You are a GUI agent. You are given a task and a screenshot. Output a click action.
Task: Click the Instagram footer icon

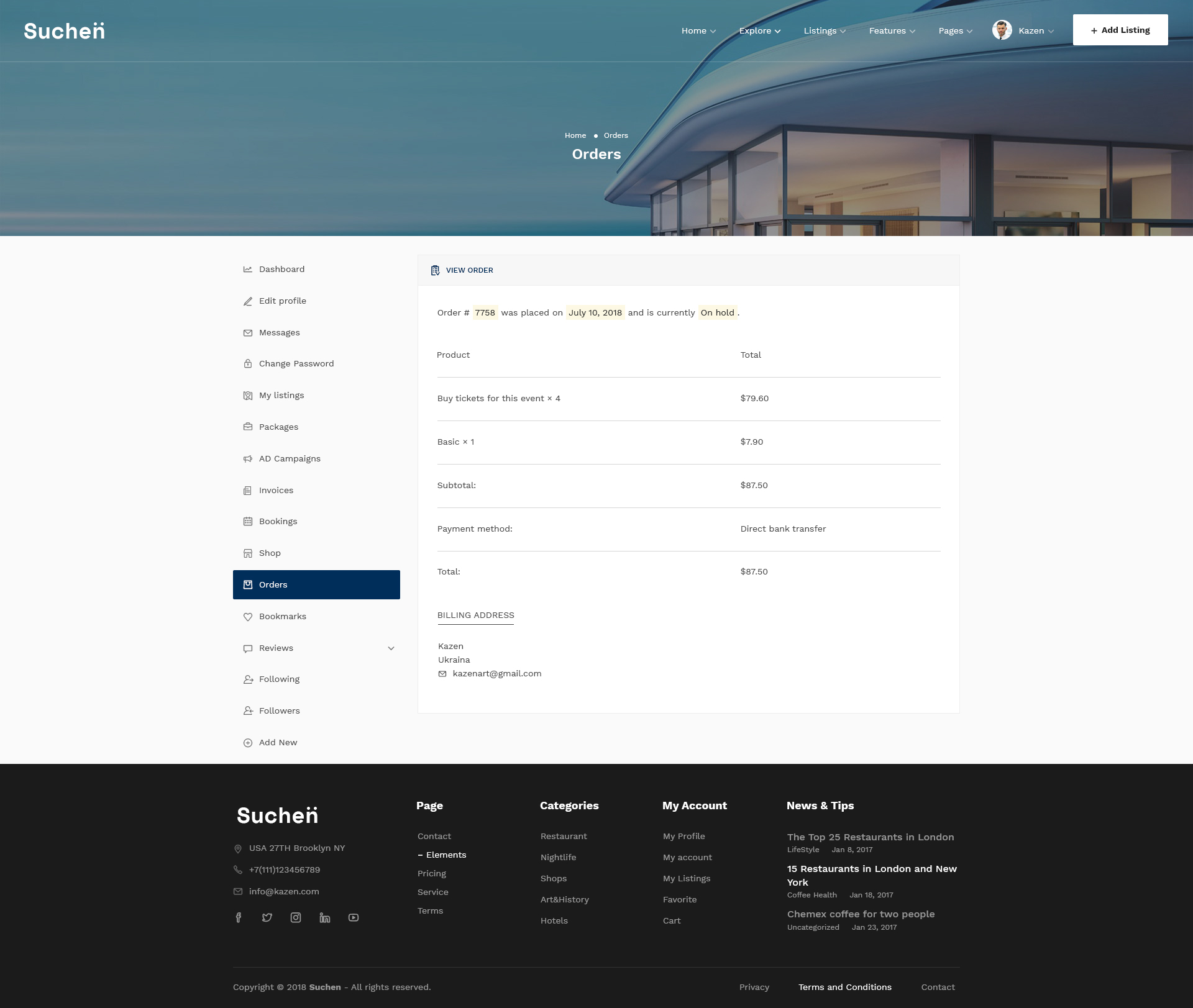(x=296, y=918)
